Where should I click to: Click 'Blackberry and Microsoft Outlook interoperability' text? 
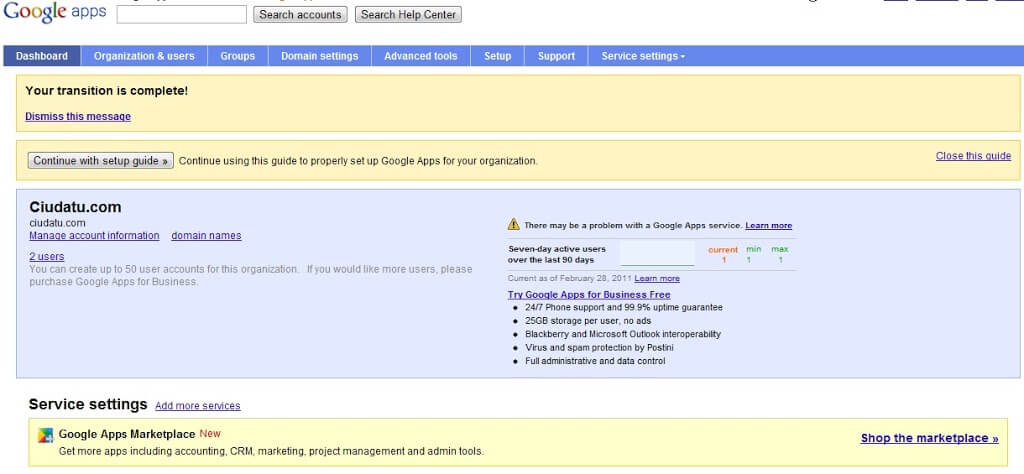coord(623,334)
